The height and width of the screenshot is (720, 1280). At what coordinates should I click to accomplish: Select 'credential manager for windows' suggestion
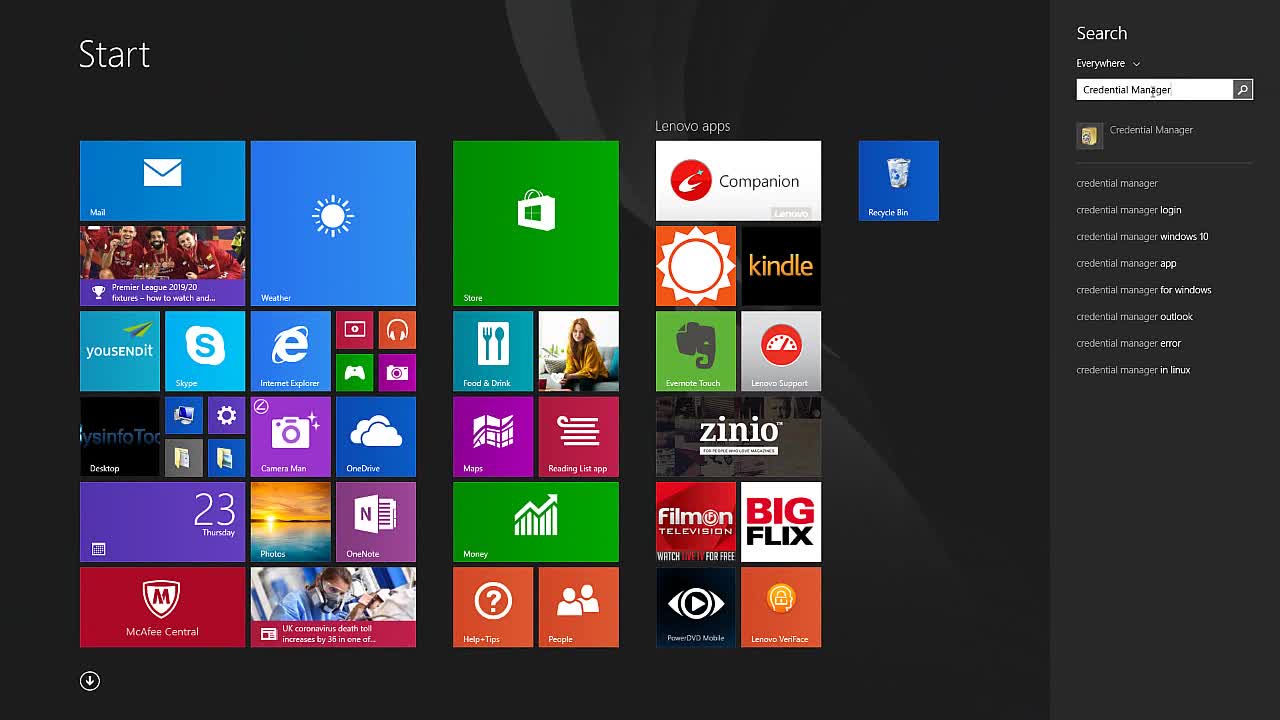click(1144, 290)
